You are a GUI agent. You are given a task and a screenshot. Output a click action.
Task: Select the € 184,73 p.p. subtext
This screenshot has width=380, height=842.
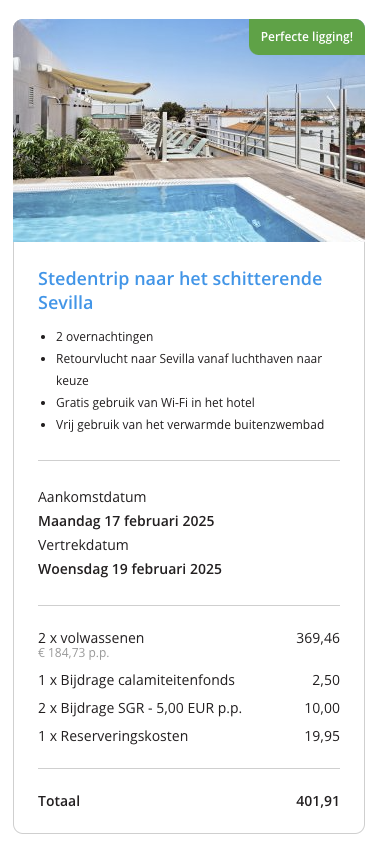click(74, 653)
